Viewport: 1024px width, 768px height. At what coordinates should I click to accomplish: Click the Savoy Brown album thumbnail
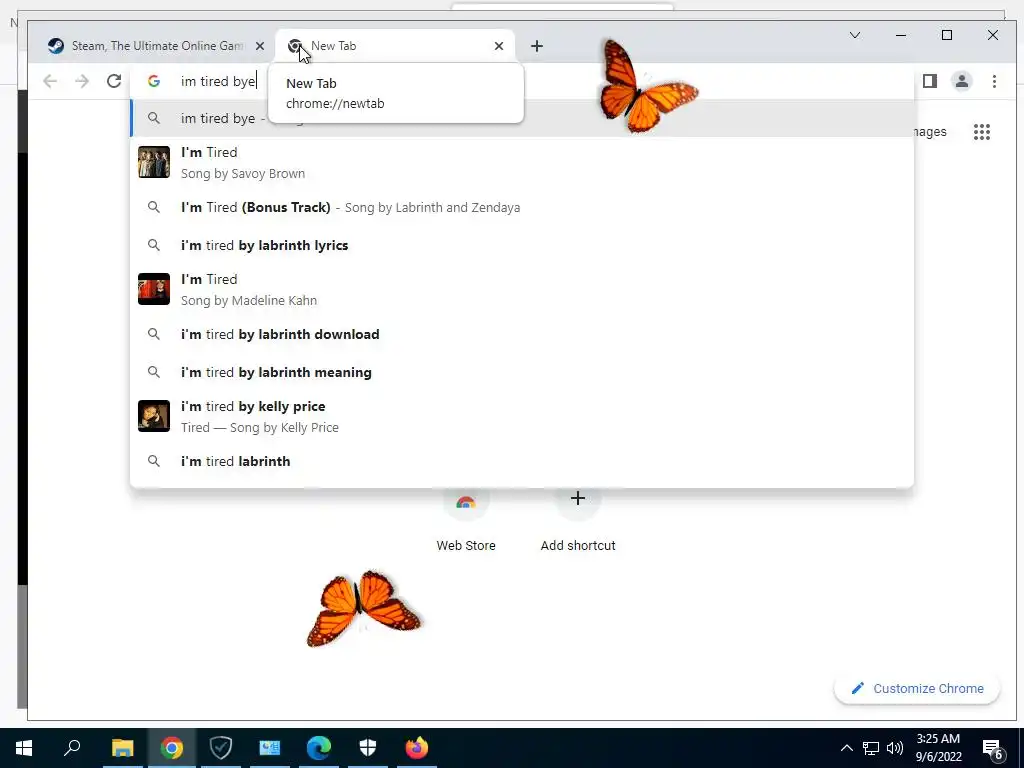coord(154,162)
